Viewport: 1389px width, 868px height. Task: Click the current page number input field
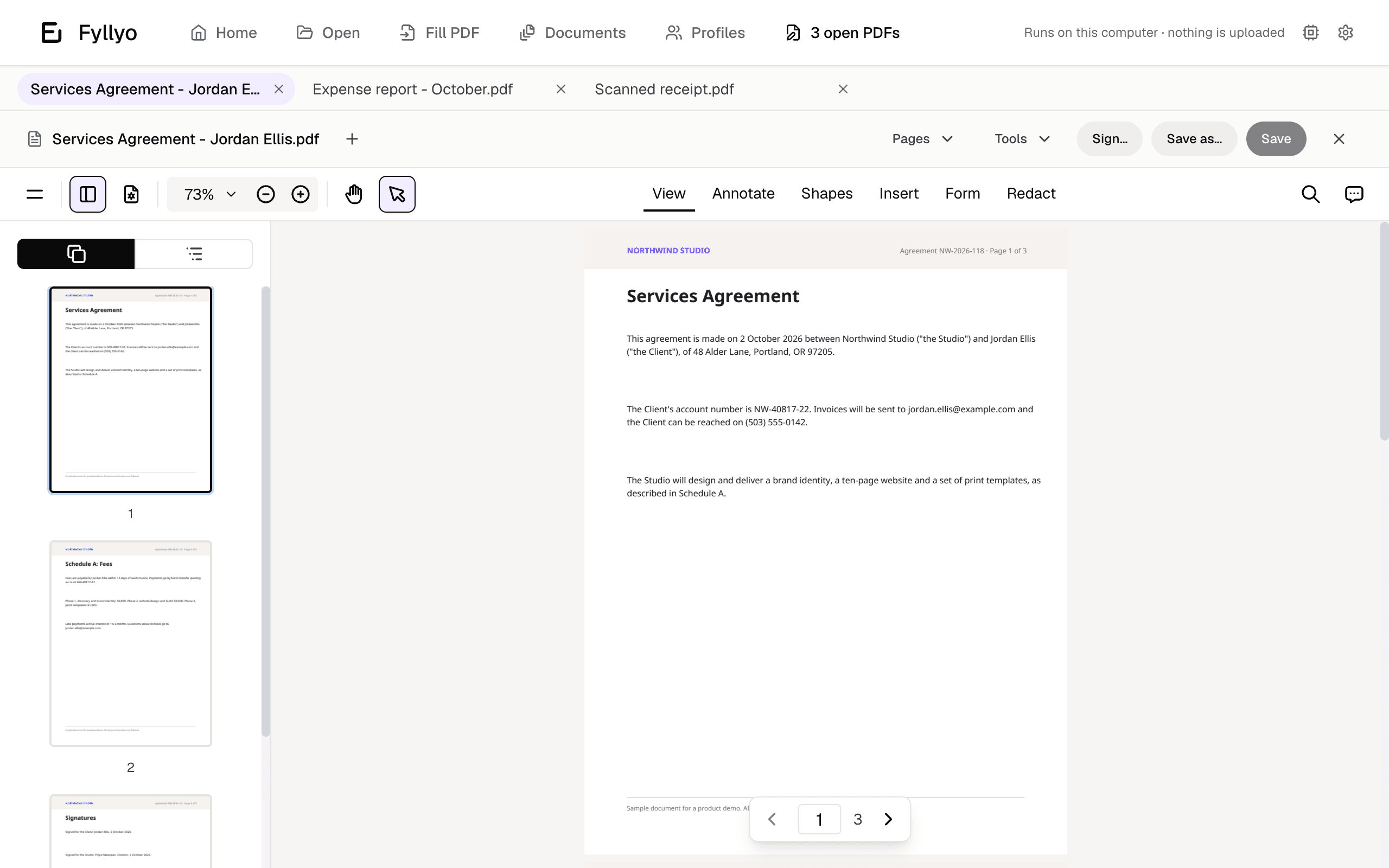click(x=819, y=819)
